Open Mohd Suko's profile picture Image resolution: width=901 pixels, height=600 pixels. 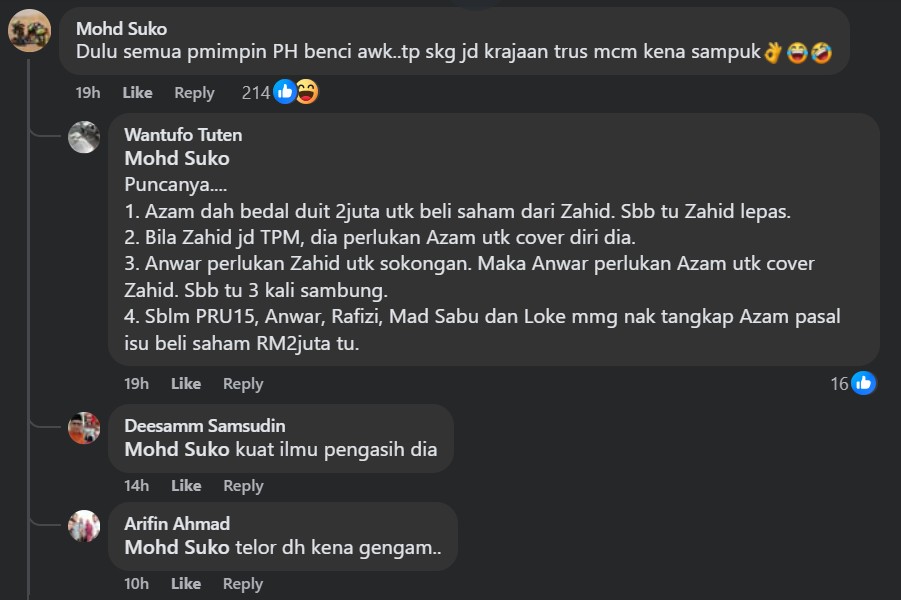coord(30,30)
